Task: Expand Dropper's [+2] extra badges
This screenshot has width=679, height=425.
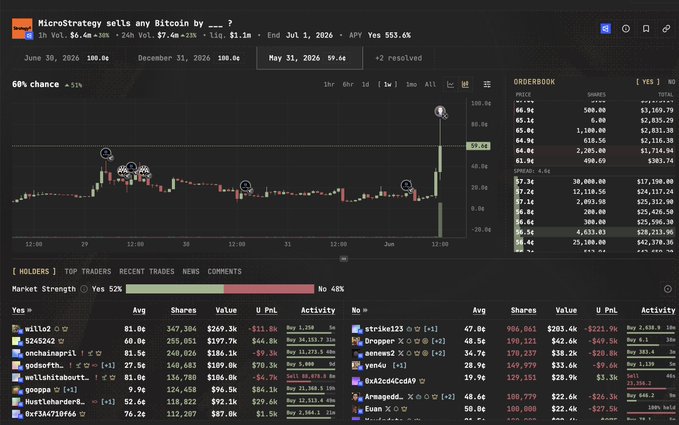Action: tap(438, 341)
